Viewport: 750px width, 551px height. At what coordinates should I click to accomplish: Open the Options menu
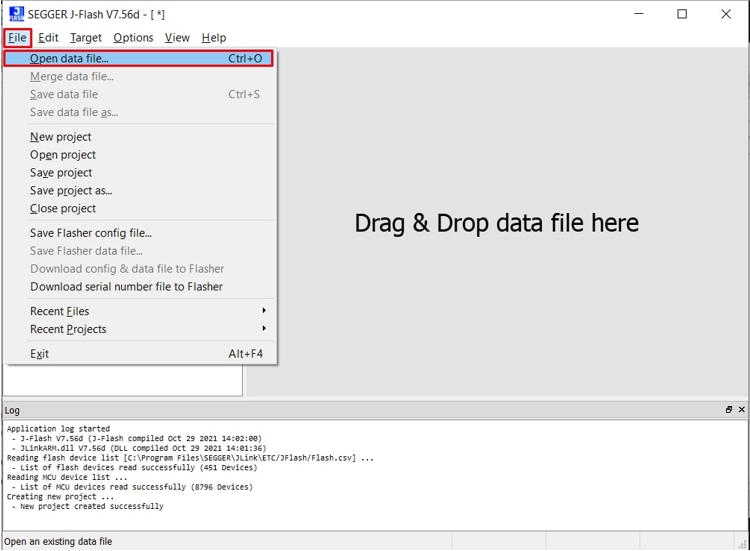click(x=133, y=38)
